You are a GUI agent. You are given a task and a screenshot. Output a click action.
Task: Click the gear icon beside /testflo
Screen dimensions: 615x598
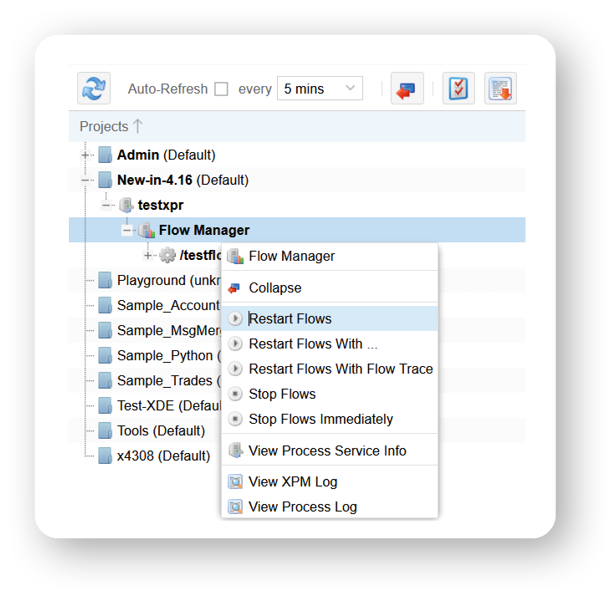pos(167,255)
